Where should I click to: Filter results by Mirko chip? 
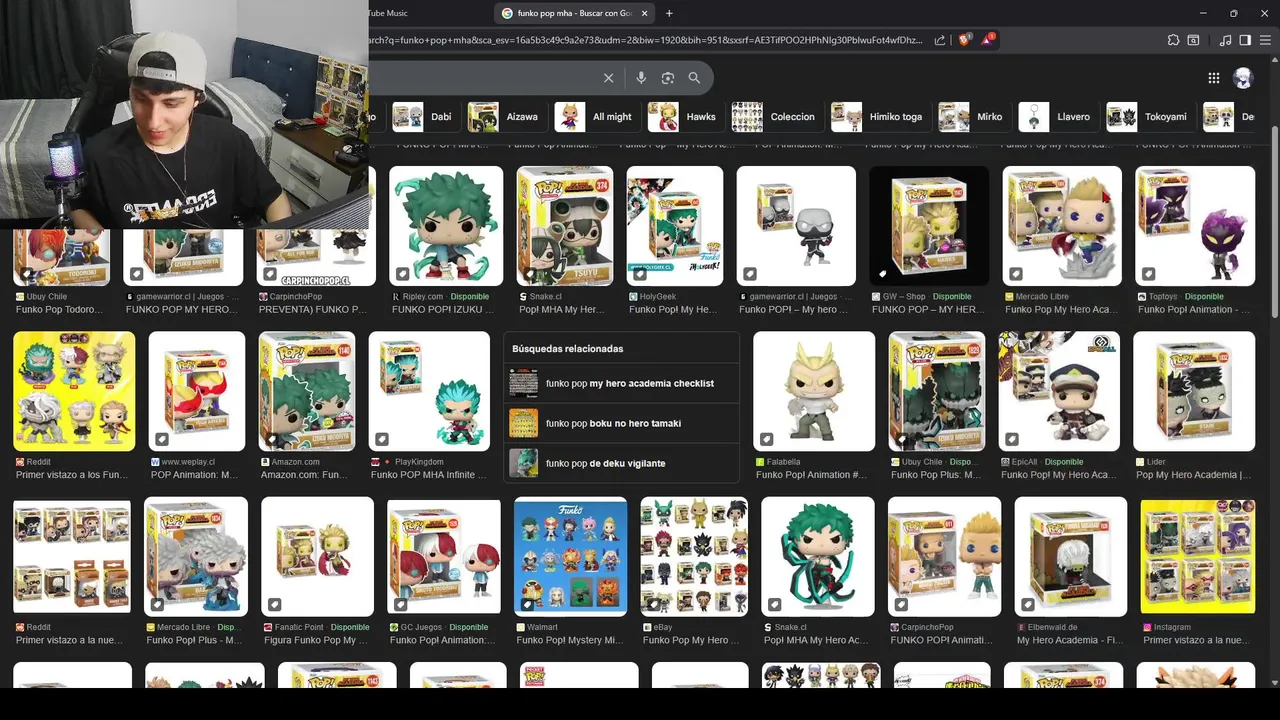tap(971, 117)
